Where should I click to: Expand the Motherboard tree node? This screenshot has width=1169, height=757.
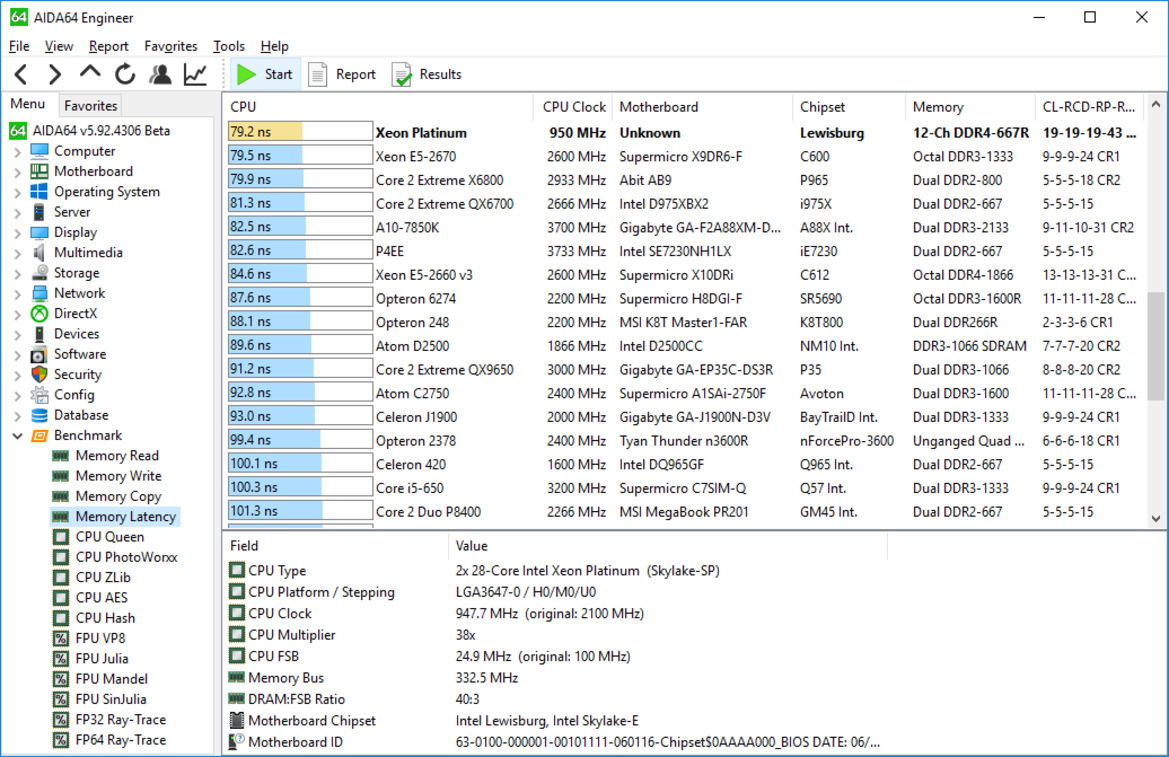coord(17,172)
